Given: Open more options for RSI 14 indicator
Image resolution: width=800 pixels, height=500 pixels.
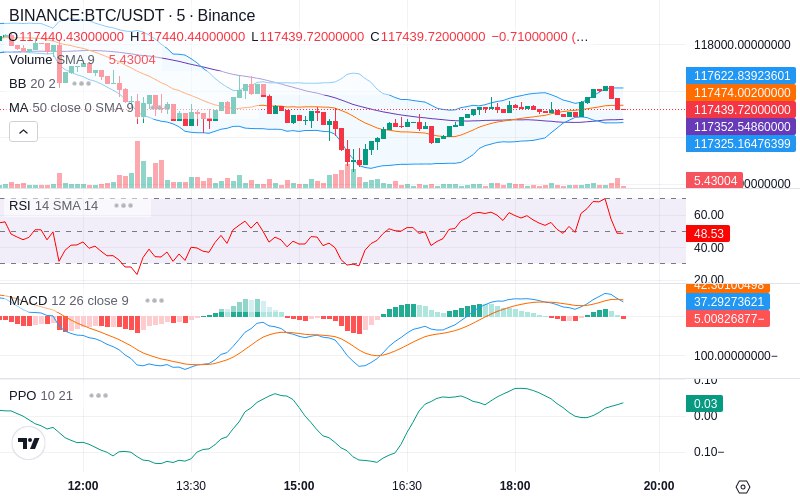Looking at the screenshot, I should point(123,206).
